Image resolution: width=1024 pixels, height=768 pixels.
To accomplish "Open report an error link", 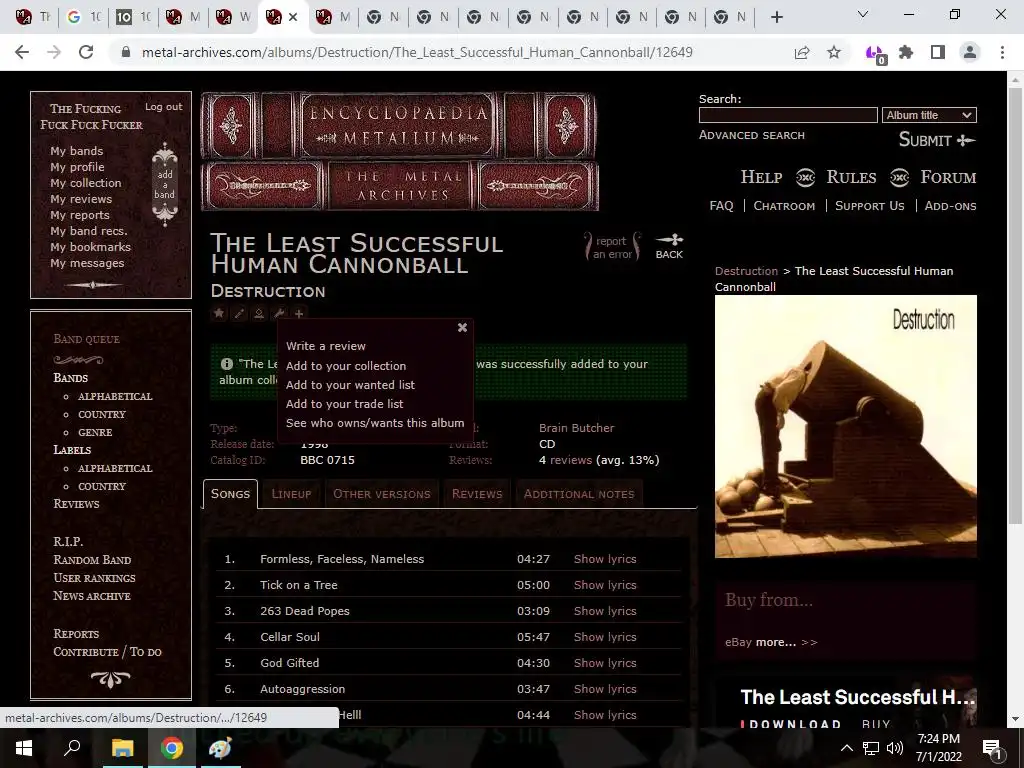I will (612, 248).
